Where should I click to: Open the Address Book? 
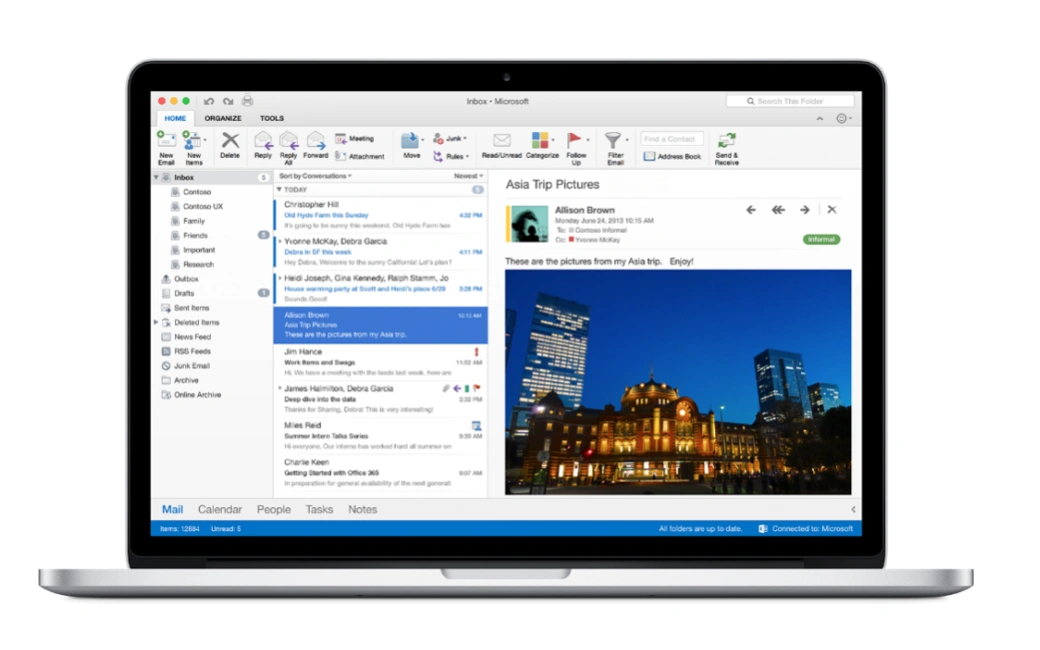coord(672,154)
